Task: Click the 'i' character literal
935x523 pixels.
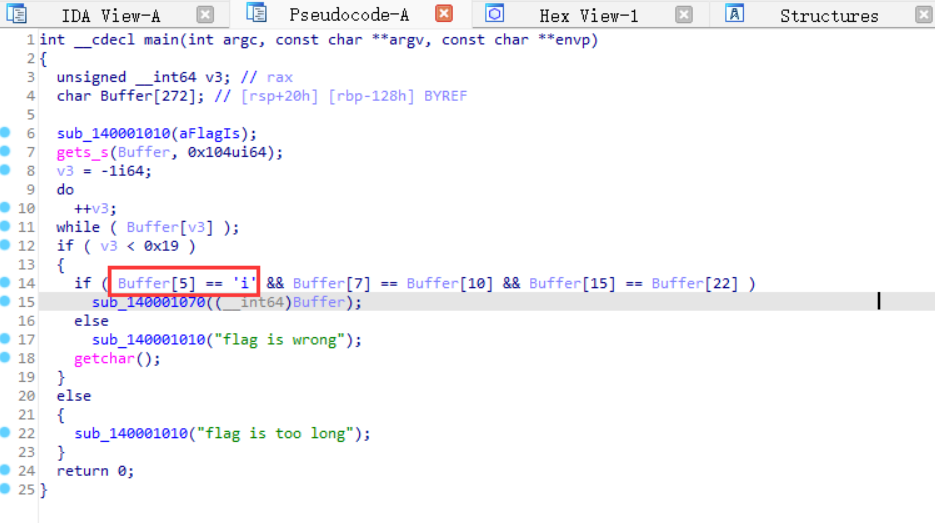Action: (x=244, y=283)
